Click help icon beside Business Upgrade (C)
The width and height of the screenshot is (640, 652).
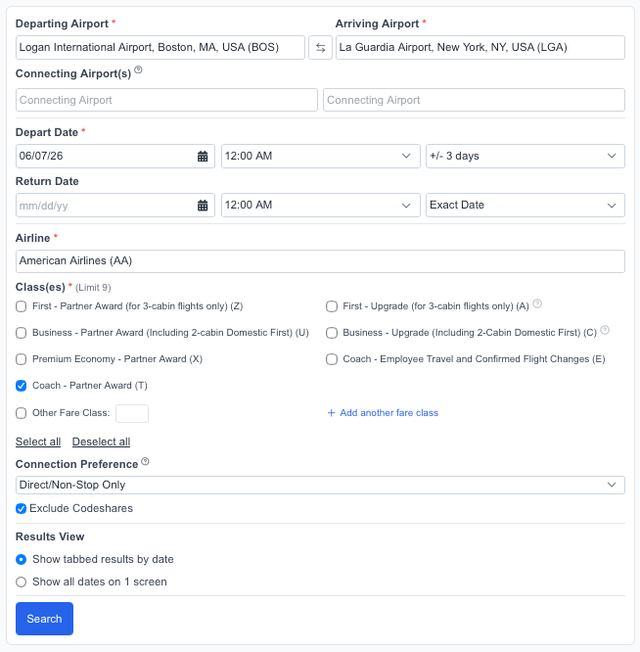(x=605, y=330)
